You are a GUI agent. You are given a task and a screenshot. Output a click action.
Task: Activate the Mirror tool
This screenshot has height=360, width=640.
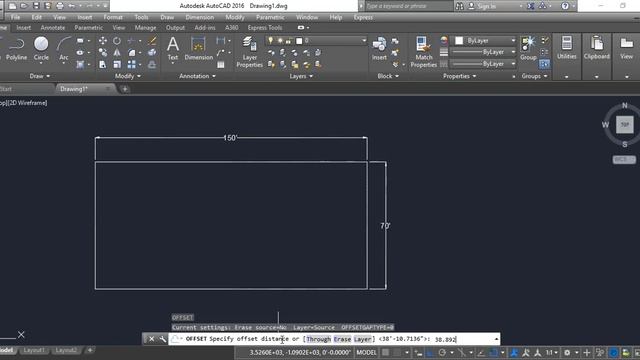[x=117, y=53]
